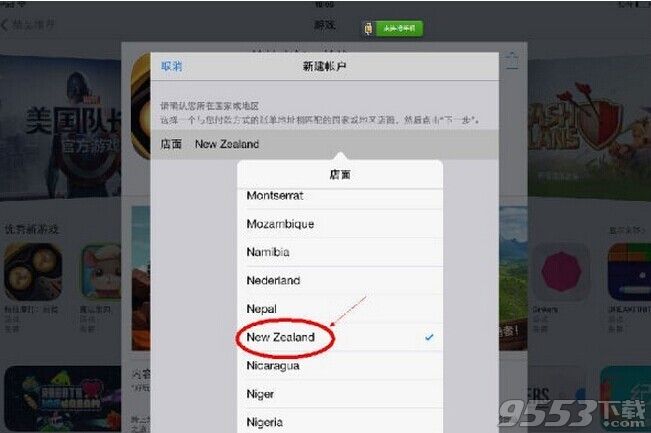Open the pink polygon app icon
This screenshot has height=433, width=651.
click(x=561, y=272)
